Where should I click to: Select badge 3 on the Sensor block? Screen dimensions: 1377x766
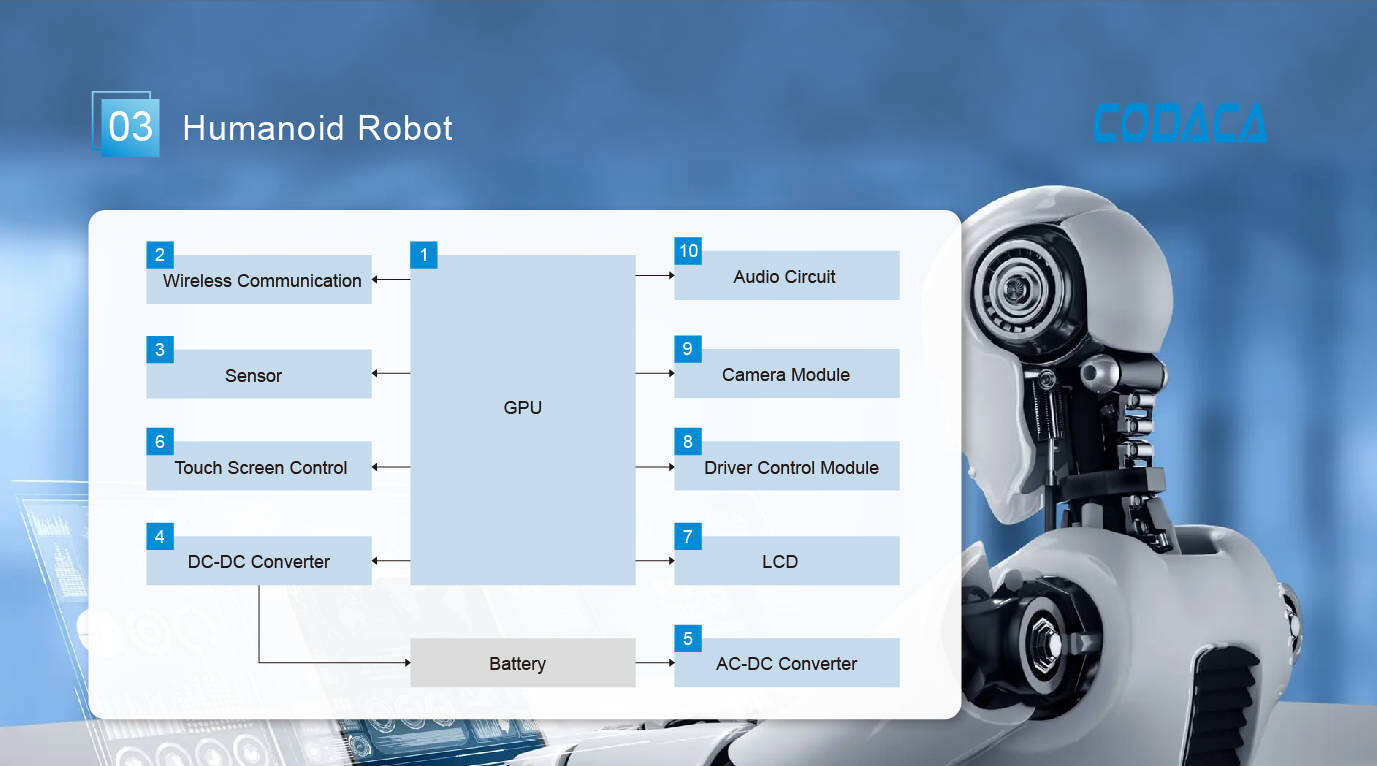(160, 348)
